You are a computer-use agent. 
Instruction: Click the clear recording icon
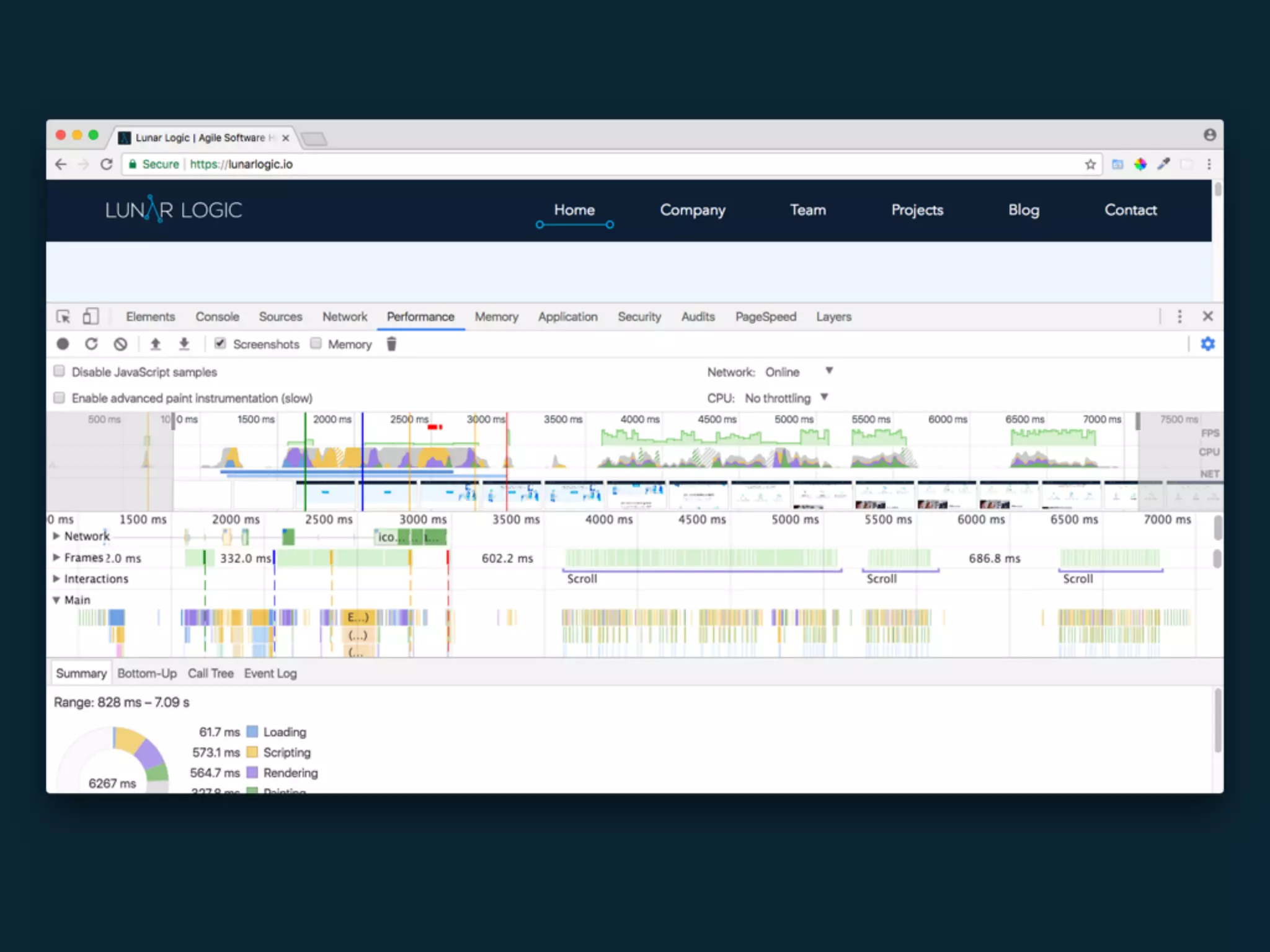coord(120,344)
